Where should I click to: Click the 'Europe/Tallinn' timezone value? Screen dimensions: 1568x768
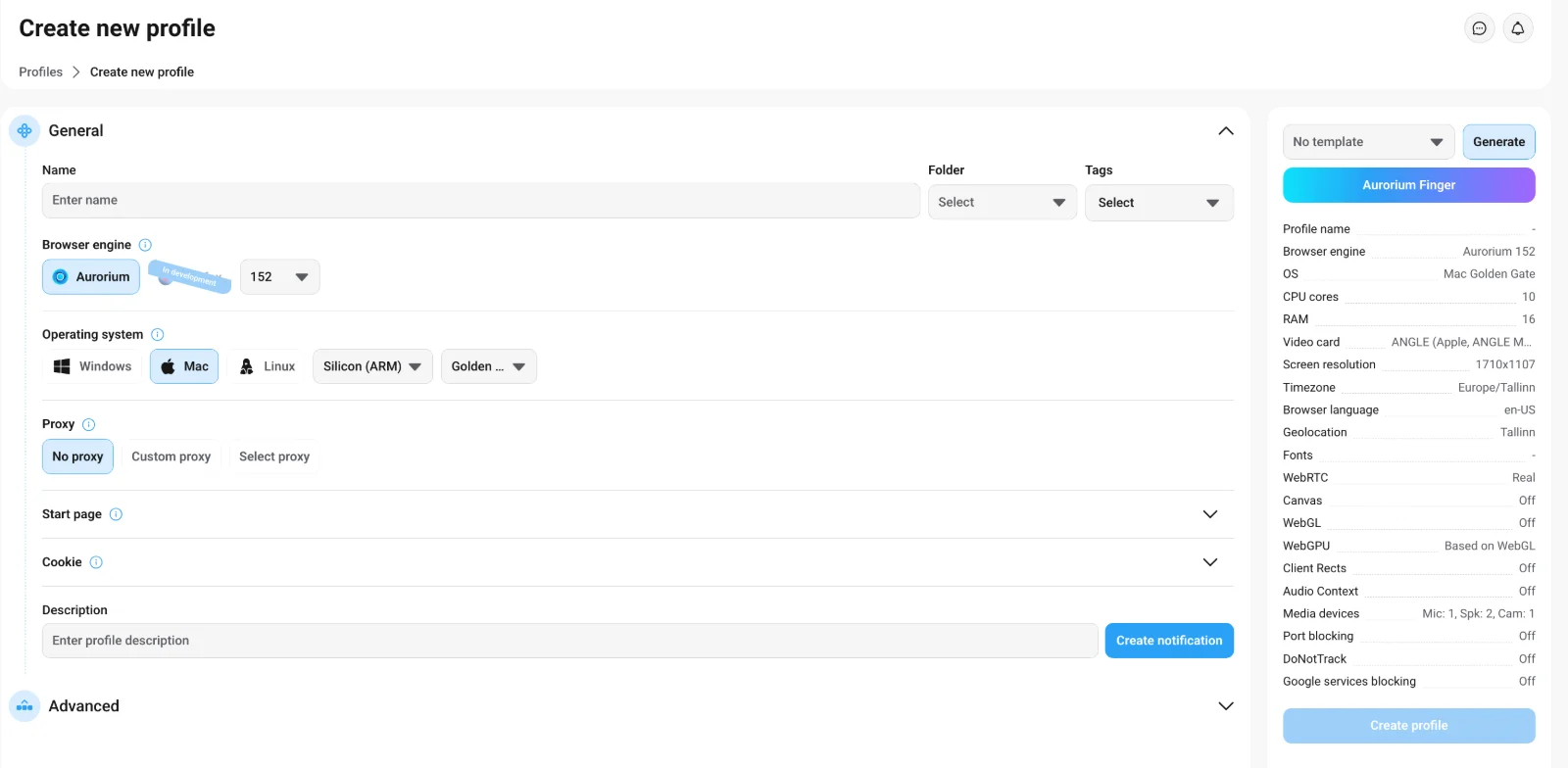[x=1496, y=388]
